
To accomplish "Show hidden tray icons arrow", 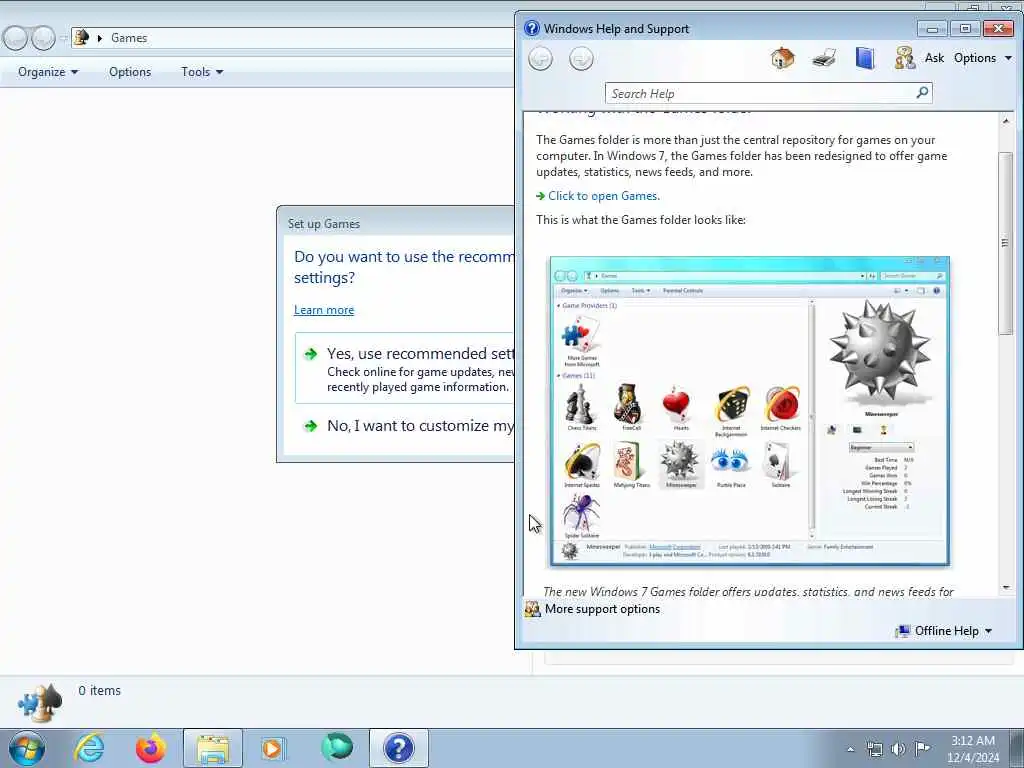I will [850, 749].
